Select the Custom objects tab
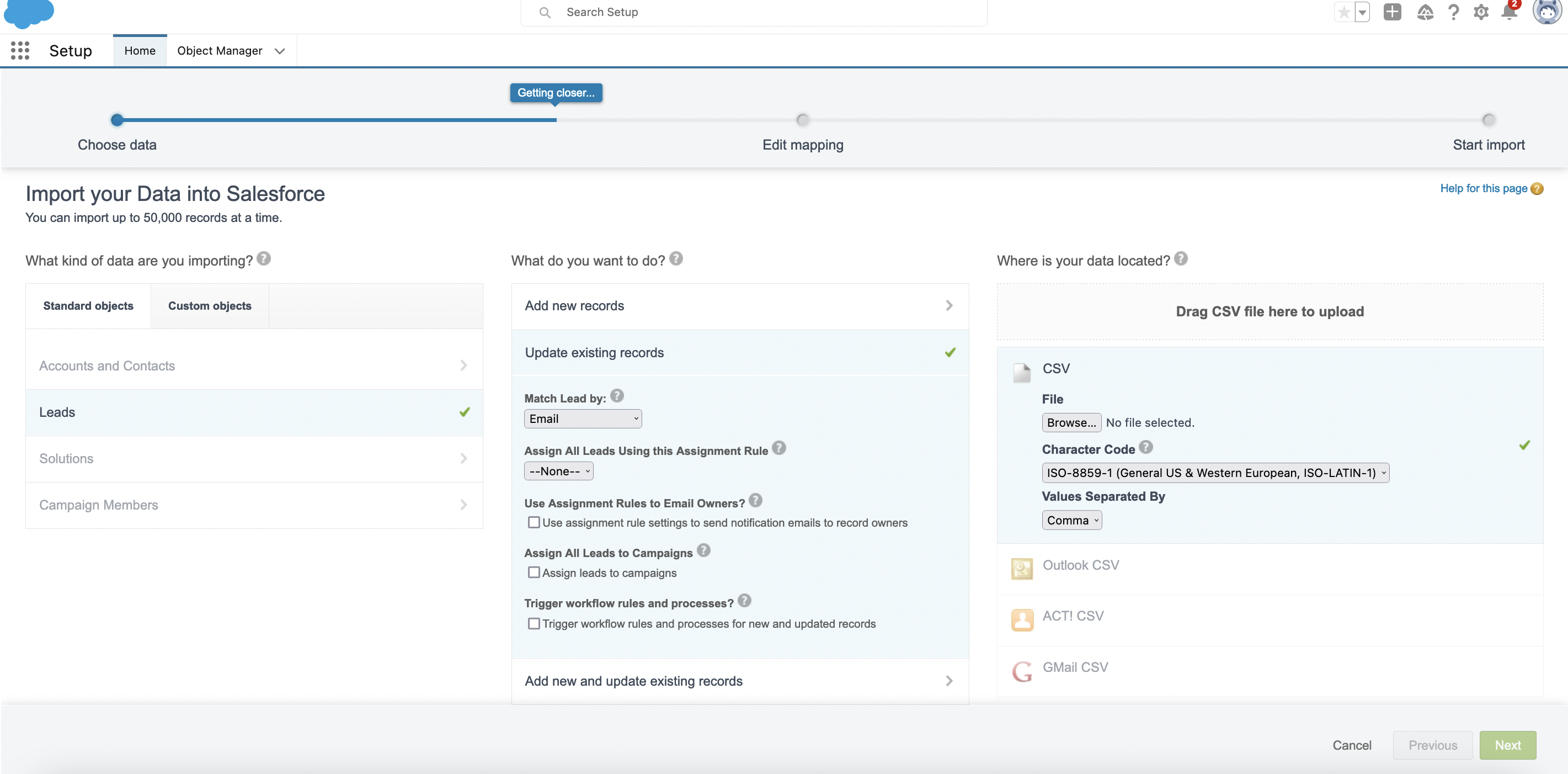 [x=210, y=306]
